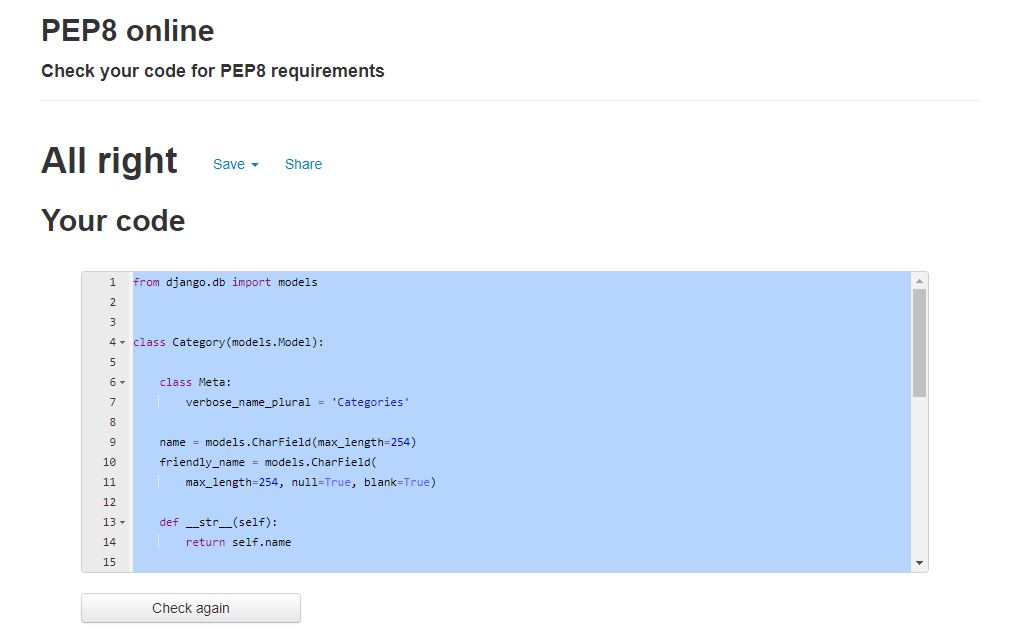Click the Your code heading

(x=113, y=220)
